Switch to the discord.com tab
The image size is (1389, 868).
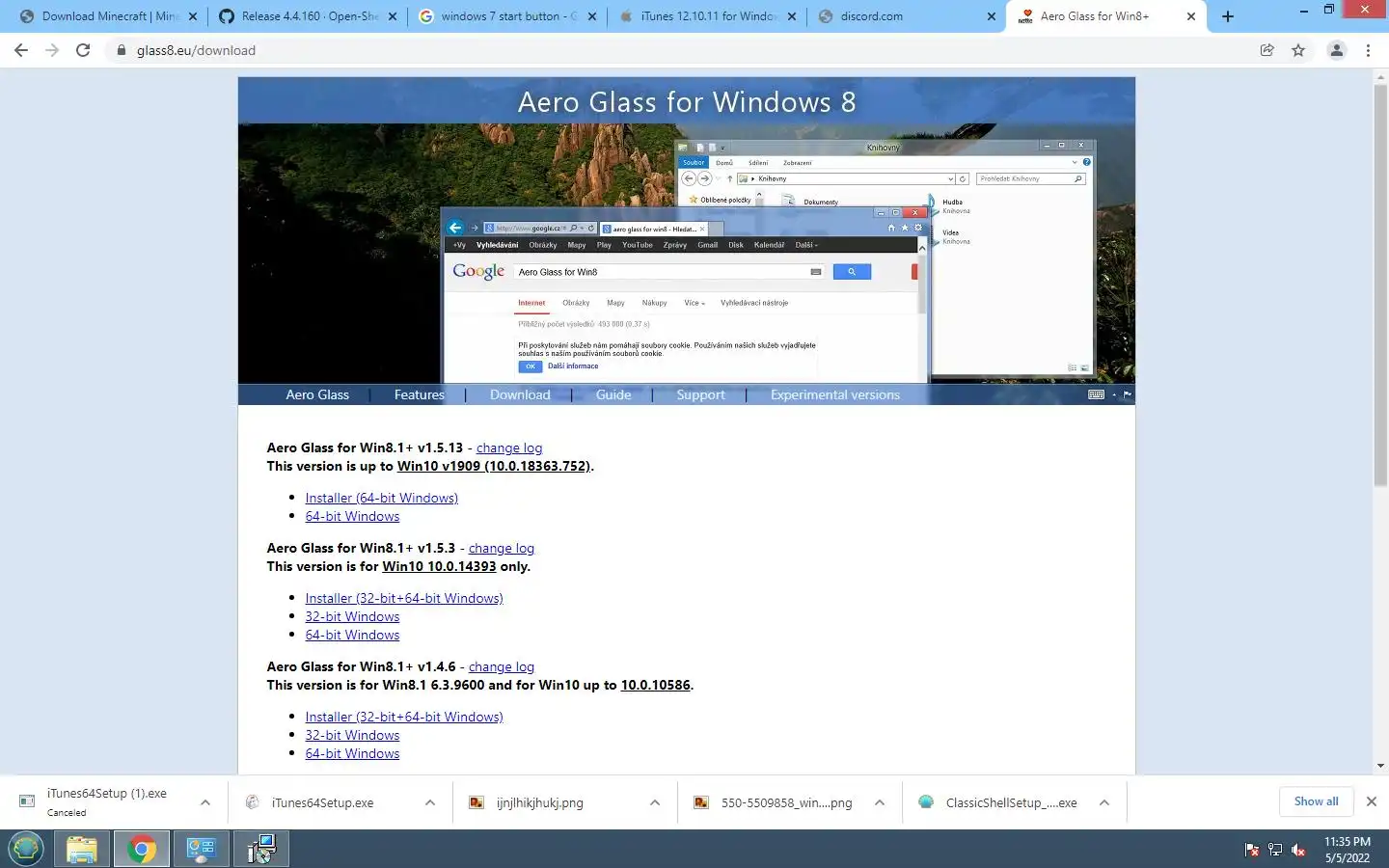(x=907, y=16)
